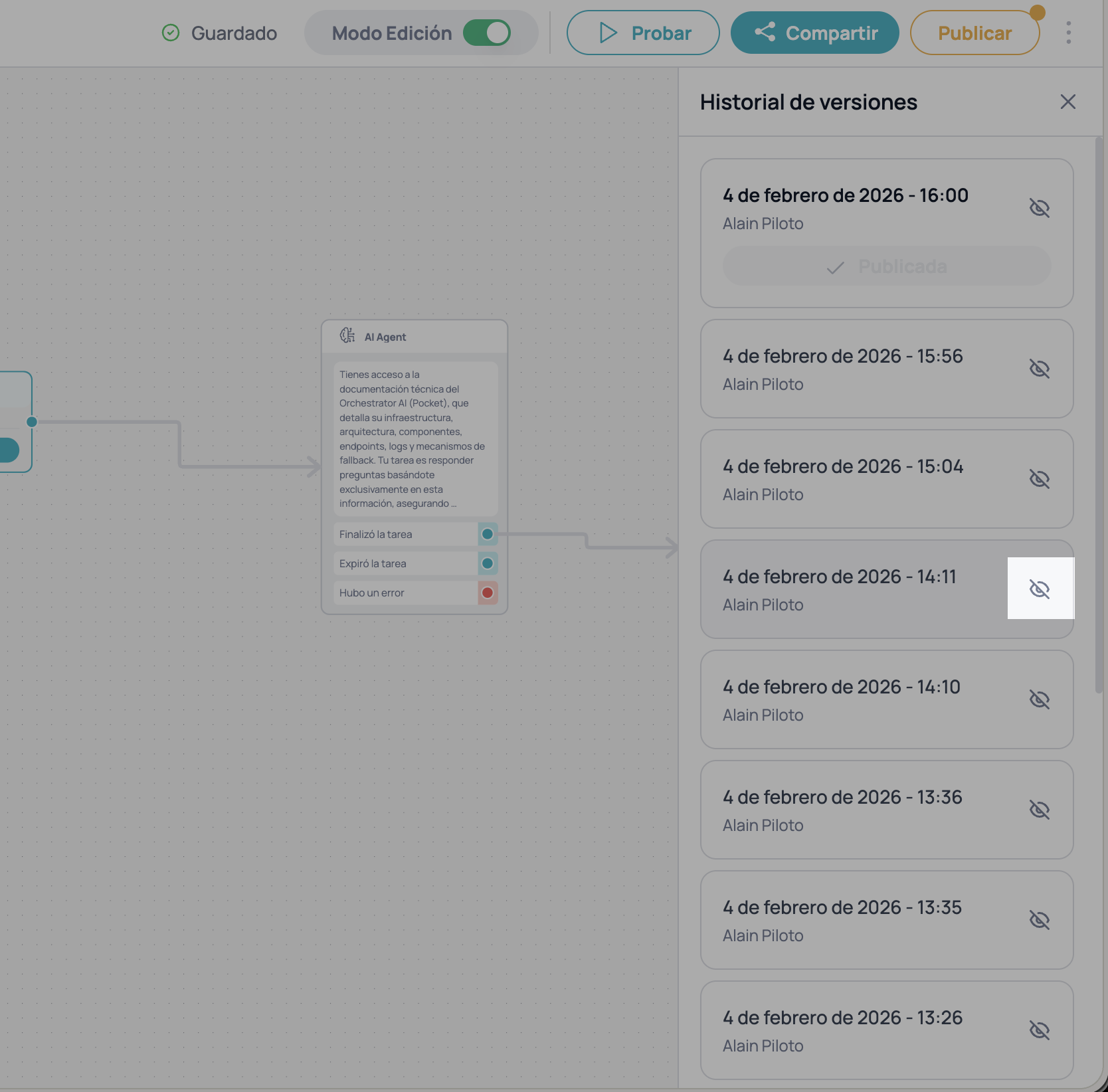Select the Hubo un error row
Viewport: 1108px width, 1092px height.
point(416,592)
